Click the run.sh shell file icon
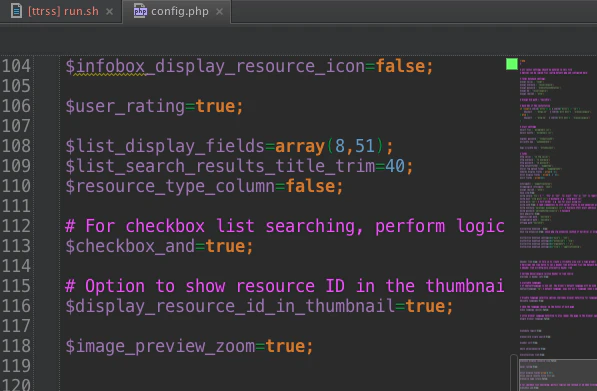This screenshot has height=391, width=597. [16, 11]
